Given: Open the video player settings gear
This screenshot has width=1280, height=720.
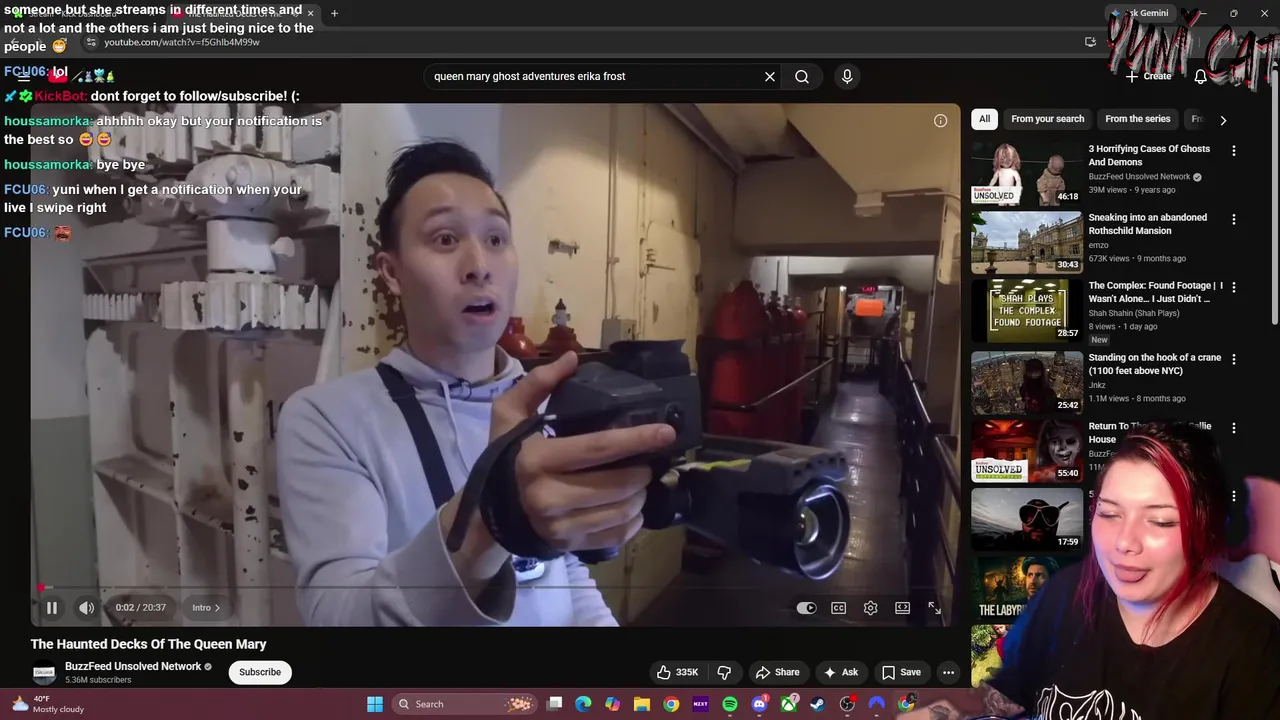Looking at the screenshot, I should pyautogui.click(x=871, y=608).
